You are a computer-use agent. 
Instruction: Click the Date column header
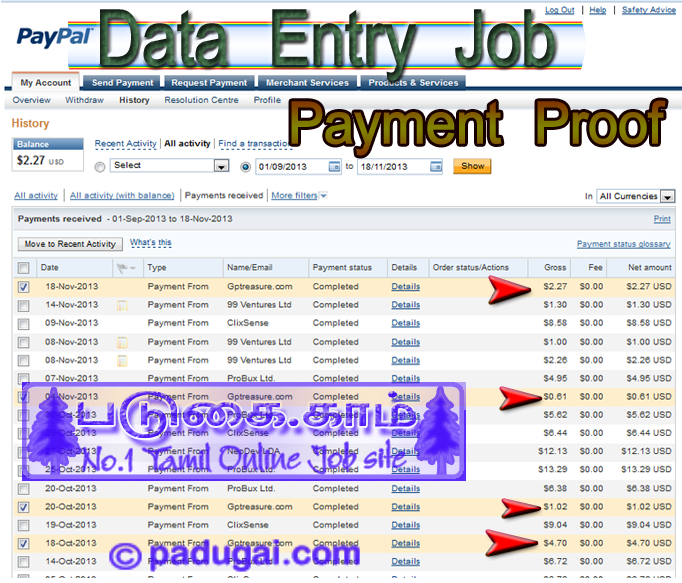click(x=50, y=268)
